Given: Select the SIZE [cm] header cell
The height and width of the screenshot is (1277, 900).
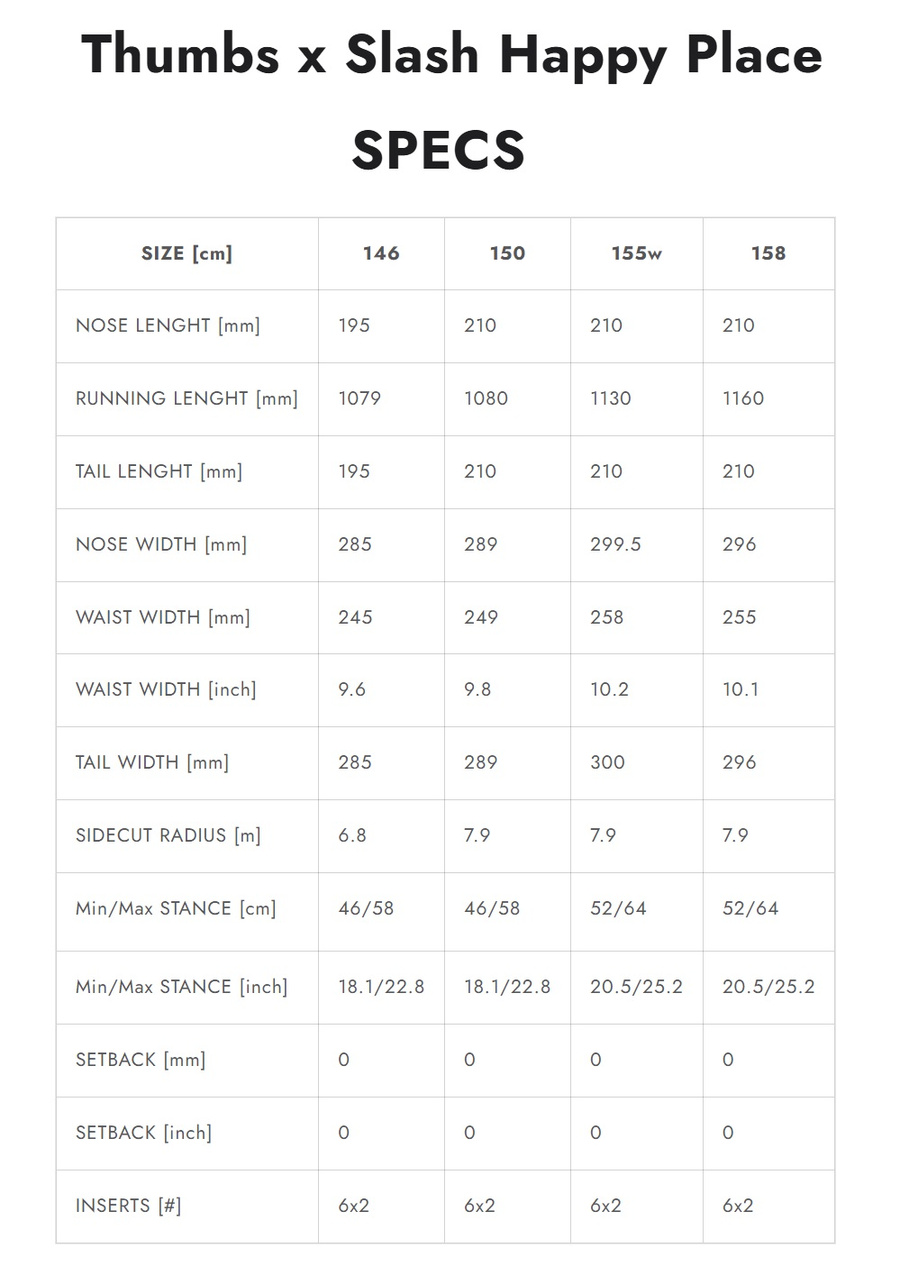Looking at the screenshot, I should pos(187,253).
